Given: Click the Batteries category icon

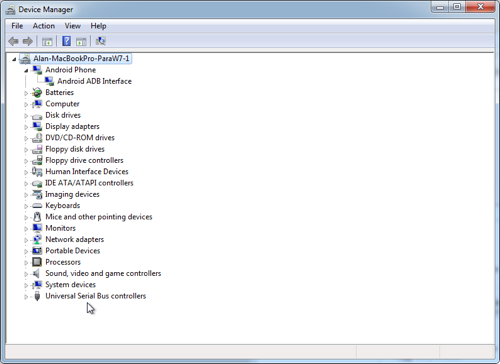Looking at the screenshot, I should coord(37,93).
